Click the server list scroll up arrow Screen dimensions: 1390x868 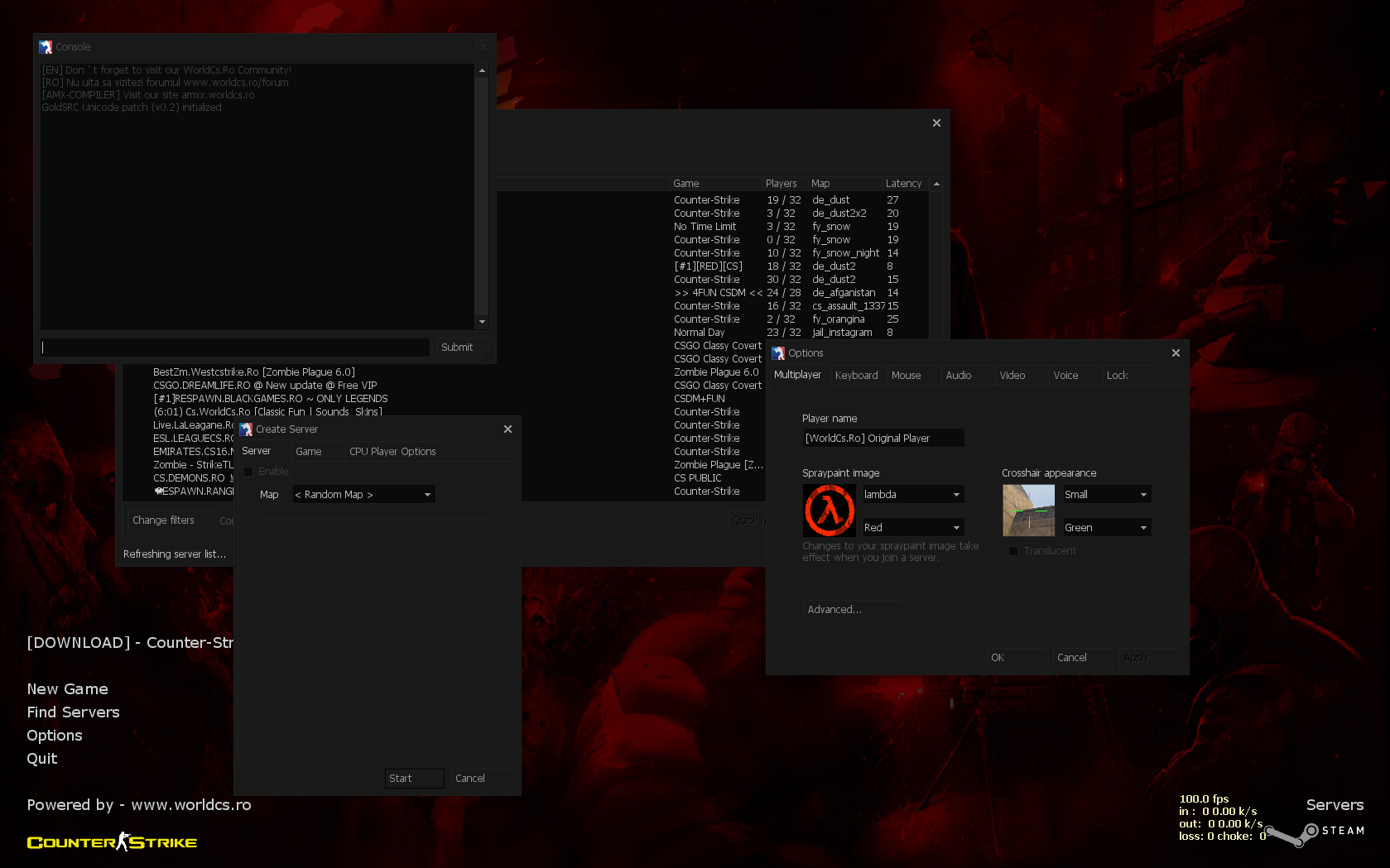[x=936, y=184]
